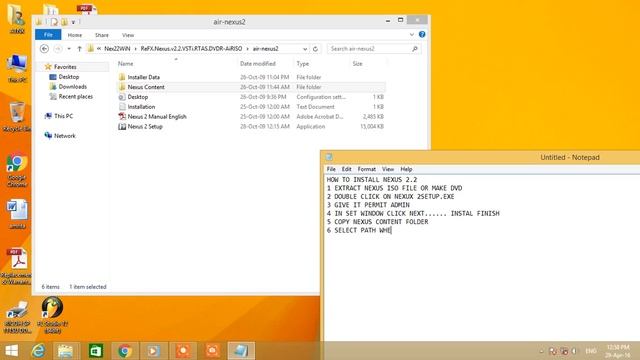Open the File ribbon tab in Explorer

click(48, 35)
